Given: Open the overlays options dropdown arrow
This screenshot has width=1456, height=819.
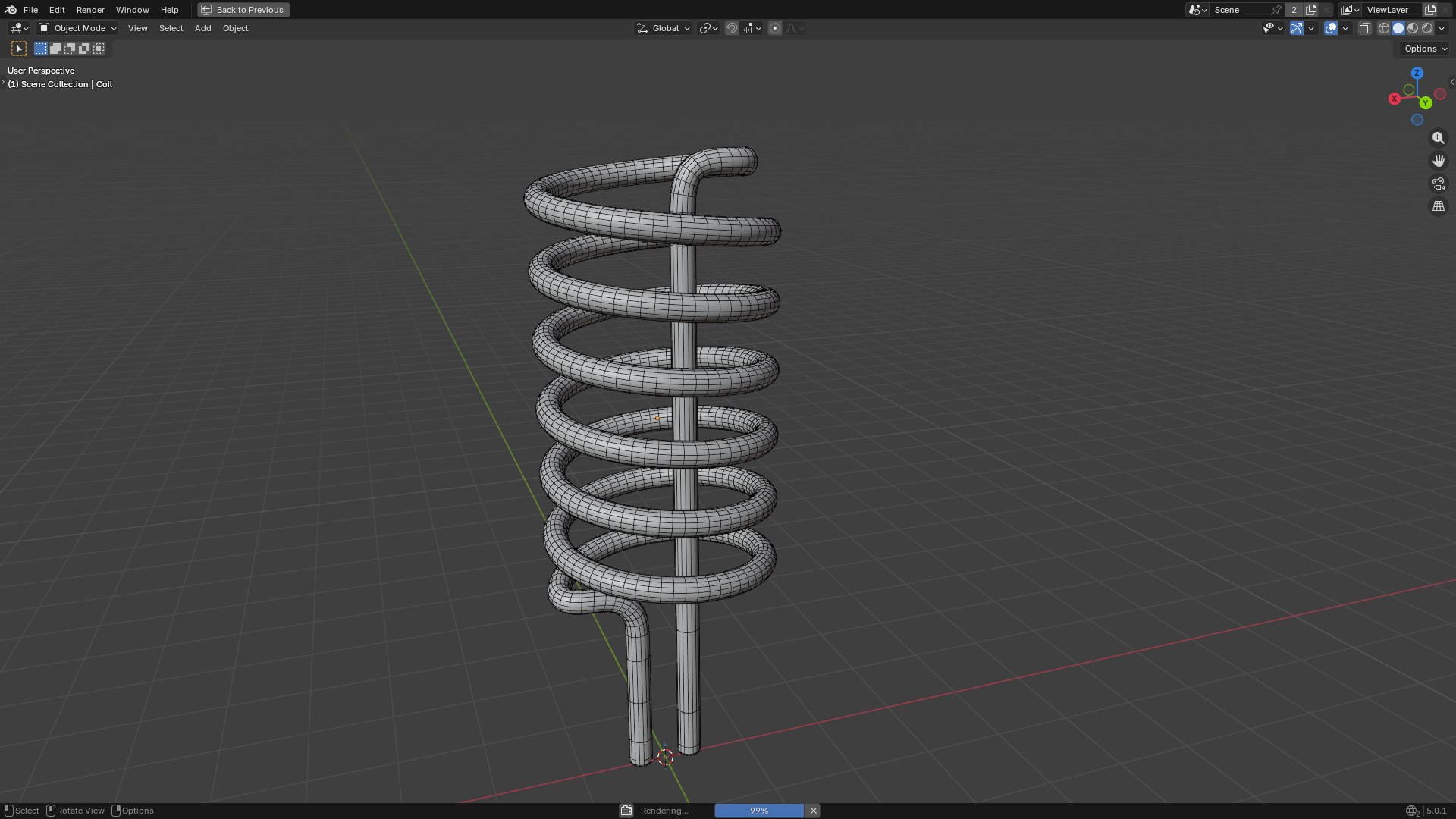Looking at the screenshot, I should pos(1345,28).
